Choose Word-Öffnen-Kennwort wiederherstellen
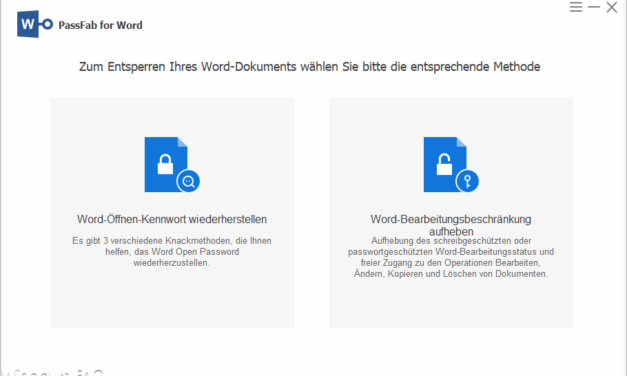Viewport: 627px width, 376px height. [x=172, y=219]
